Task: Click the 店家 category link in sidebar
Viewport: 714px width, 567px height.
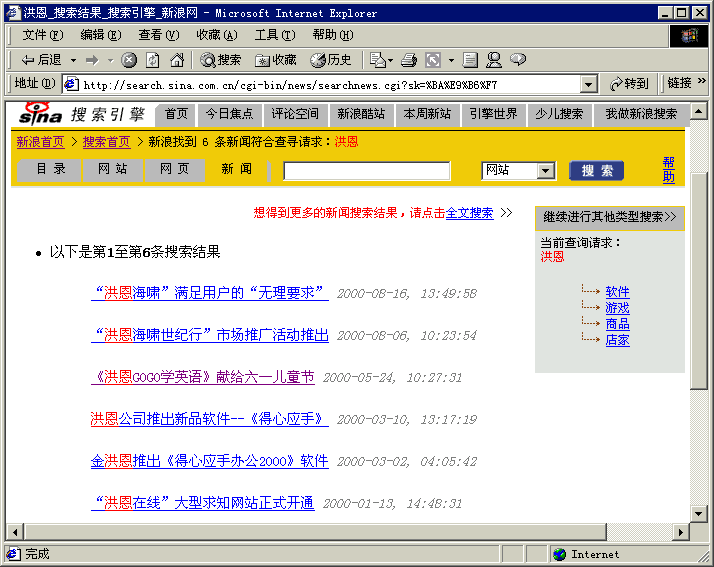Action: pos(617,340)
